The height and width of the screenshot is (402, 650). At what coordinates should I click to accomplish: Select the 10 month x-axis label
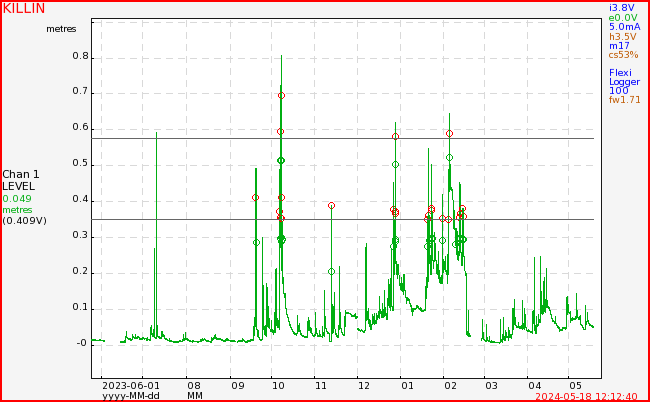pyautogui.click(x=278, y=386)
